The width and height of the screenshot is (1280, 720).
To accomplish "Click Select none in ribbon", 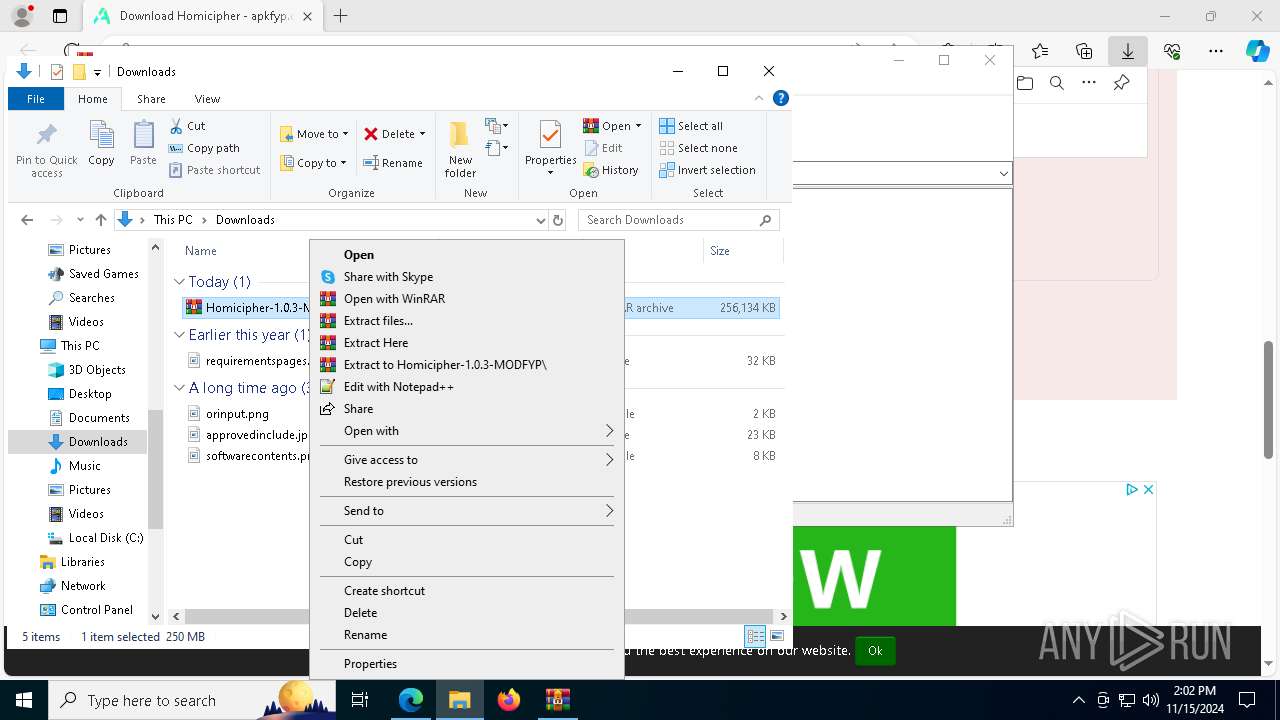I will 698,148.
